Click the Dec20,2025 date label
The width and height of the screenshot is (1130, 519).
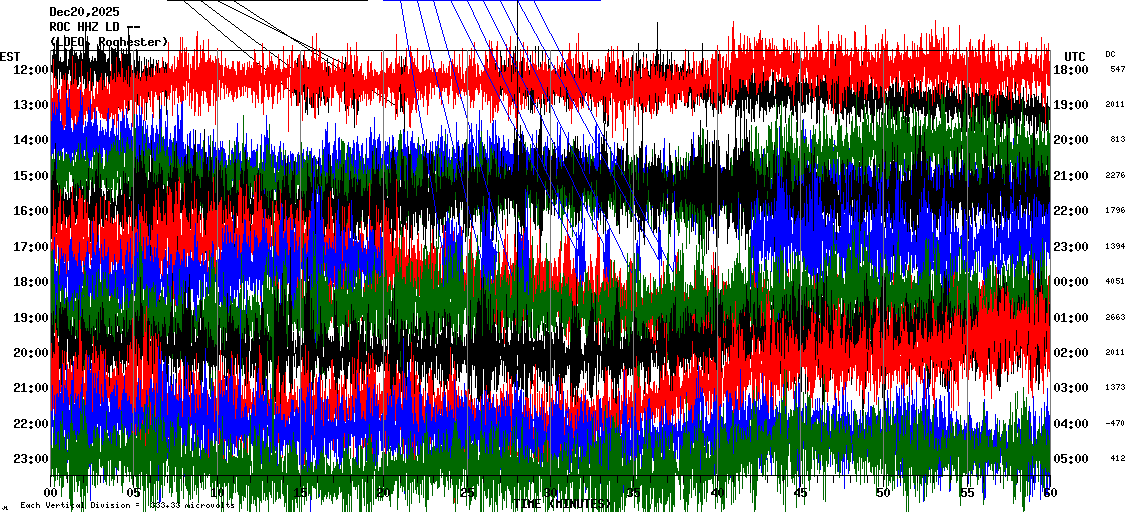click(84, 12)
